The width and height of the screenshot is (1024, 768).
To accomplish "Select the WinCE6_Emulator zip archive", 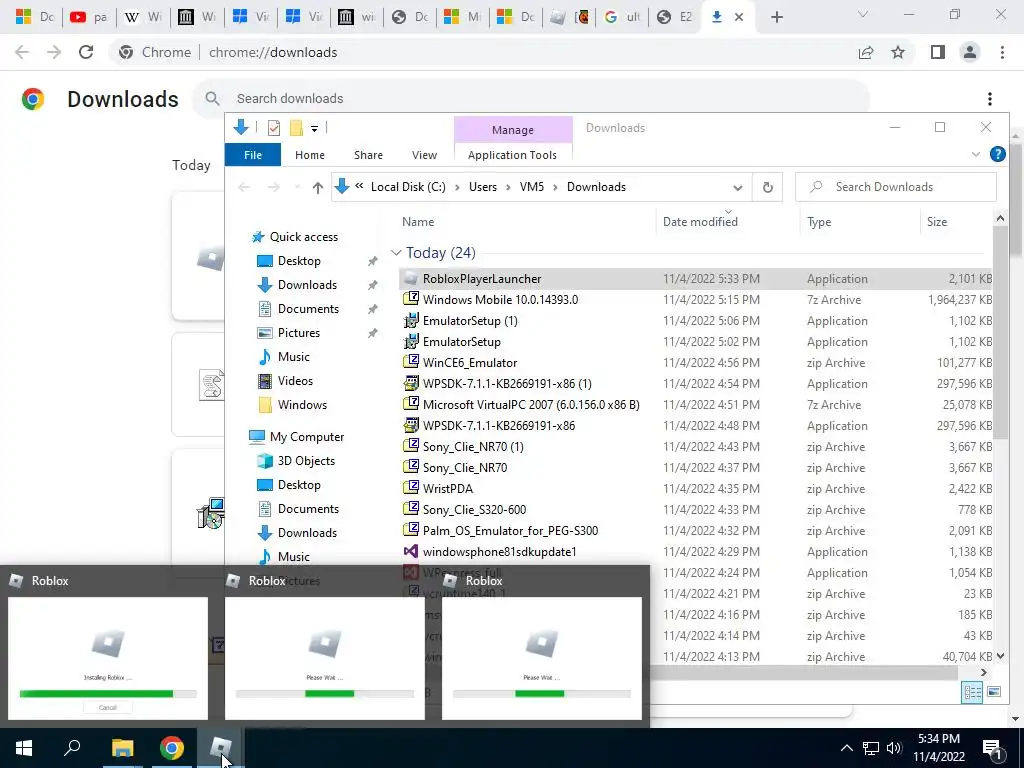I will click(695, 362).
